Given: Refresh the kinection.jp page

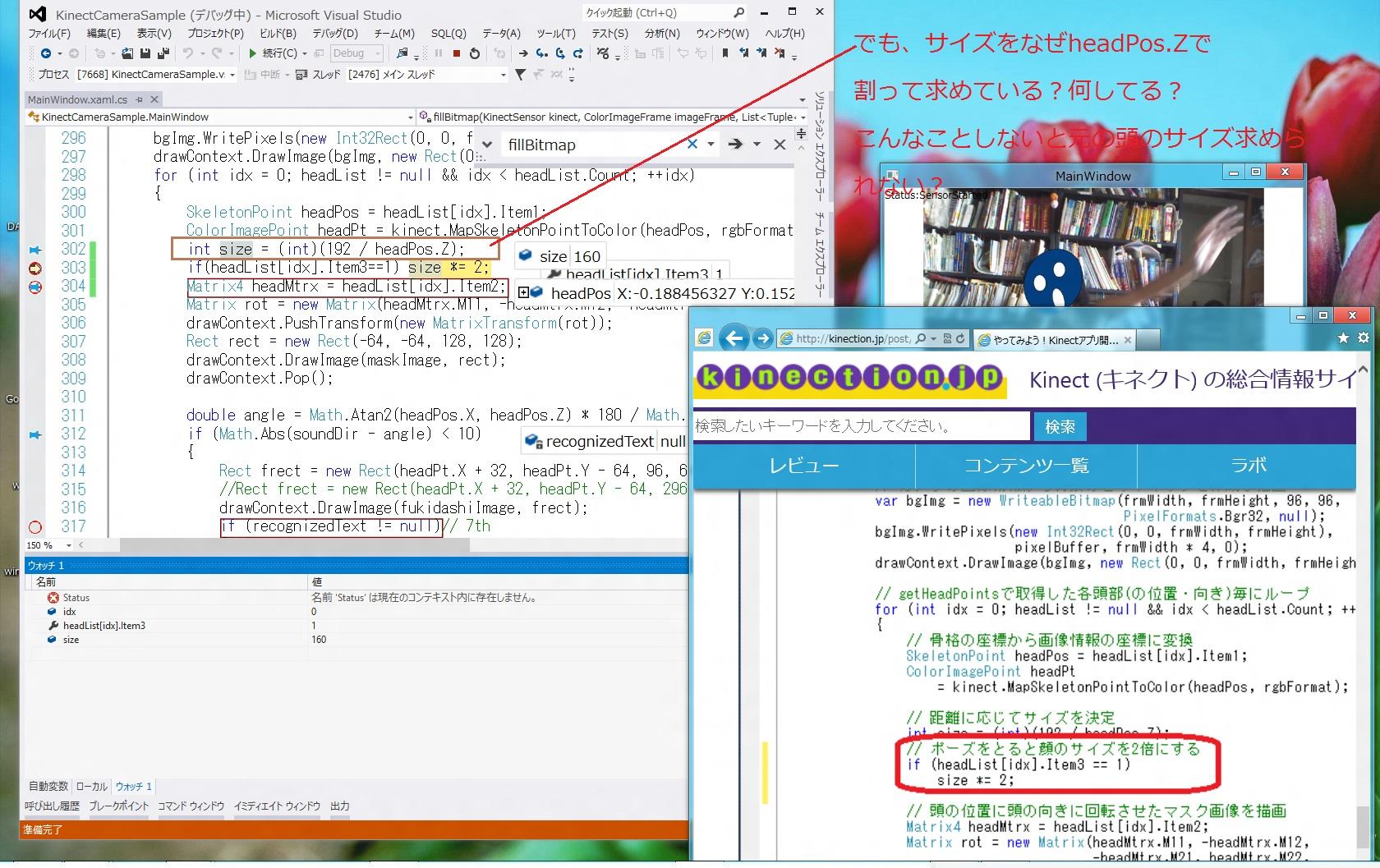Looking at the screenshot, I should click(x=959, y=338).
